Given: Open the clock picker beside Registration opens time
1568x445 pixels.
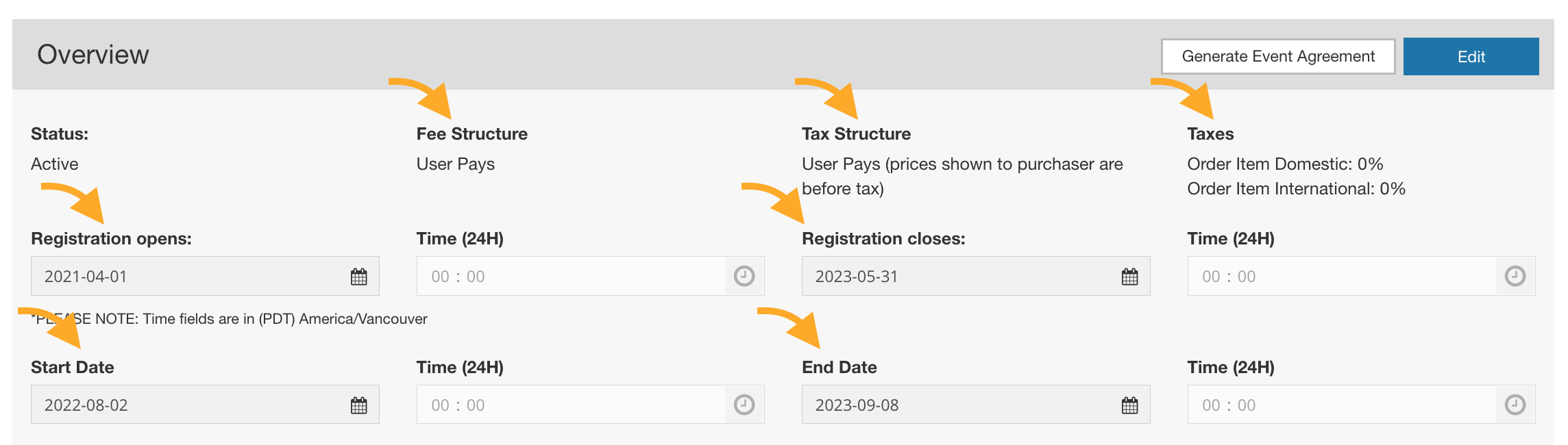Looking at the screenshot, I should (x=744, y=276).
